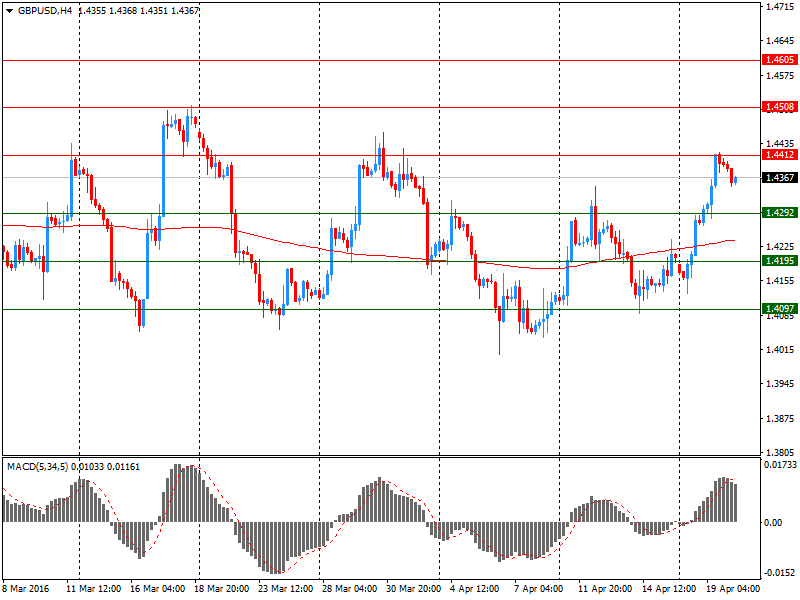Click the 8 Mar 2016 date label
This screenshot has width=800, height=600.
[26, 589]
